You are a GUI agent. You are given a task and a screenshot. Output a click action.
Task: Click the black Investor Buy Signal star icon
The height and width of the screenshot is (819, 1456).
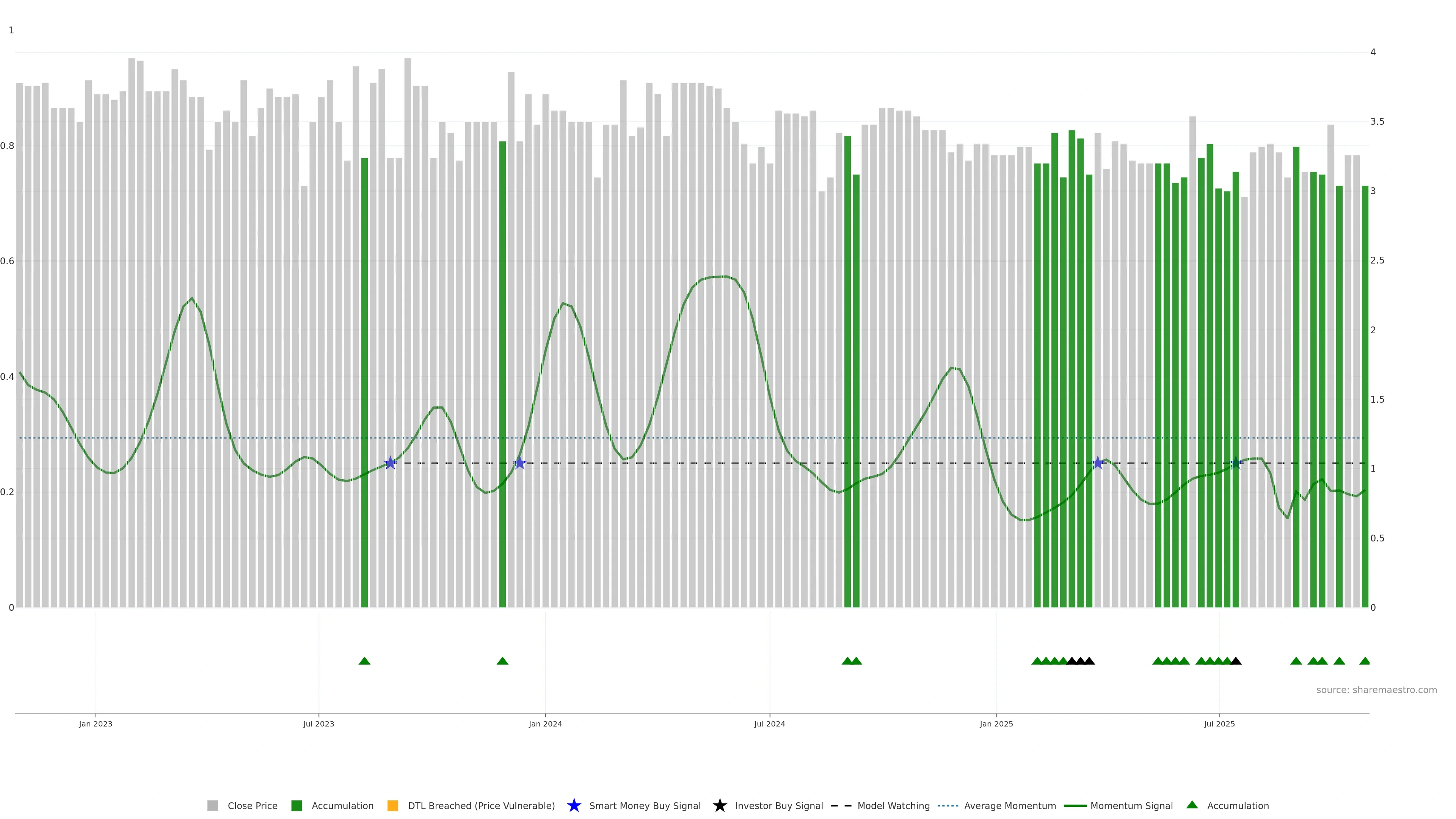tap(720, 805)
